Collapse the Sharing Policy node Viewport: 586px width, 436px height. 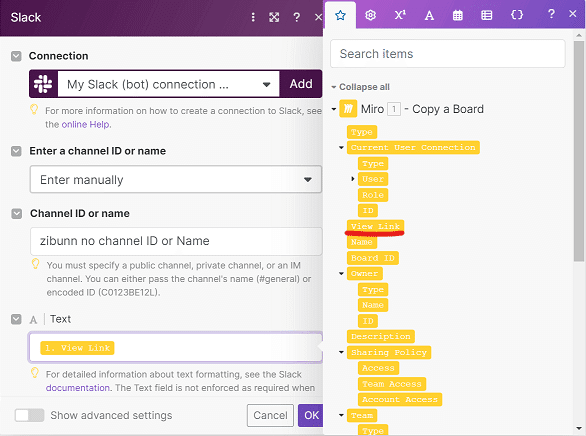pyautogui.click(x=341, y=352)
